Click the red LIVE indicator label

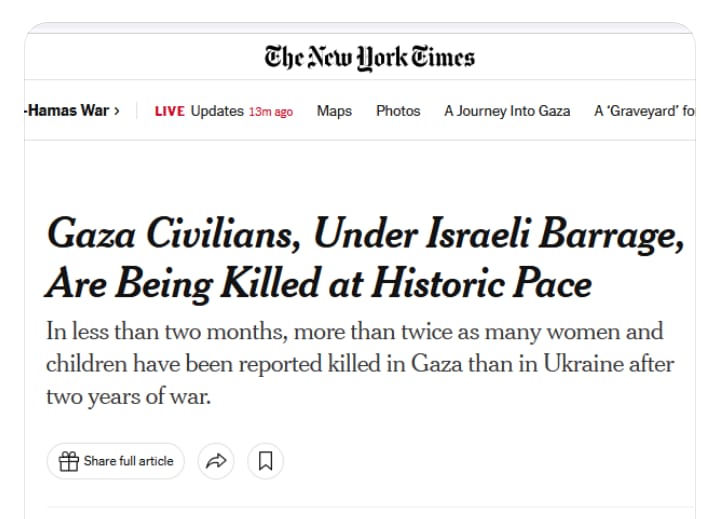(170, 111)
